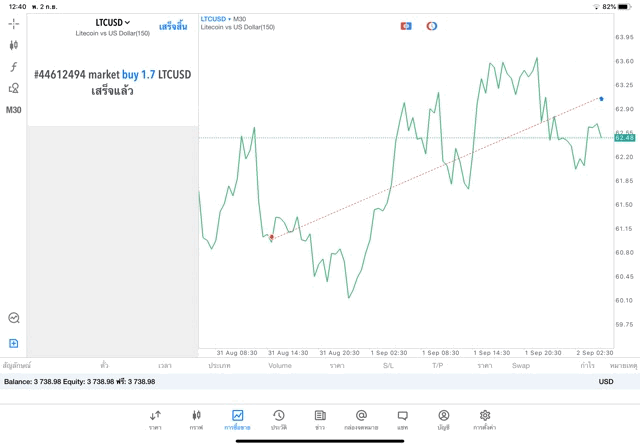
Task: Change the M30 timeframe selector
Action: (14, 110)
